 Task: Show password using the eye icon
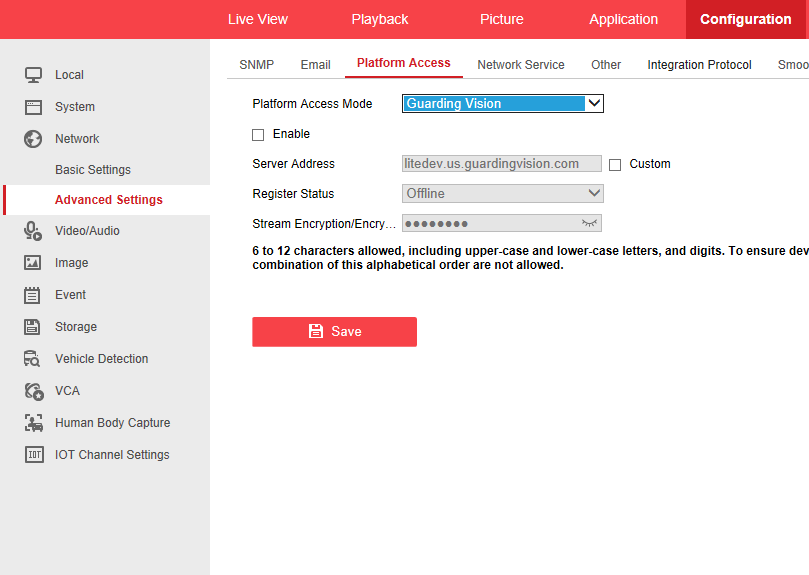click(x=589, y=223)
